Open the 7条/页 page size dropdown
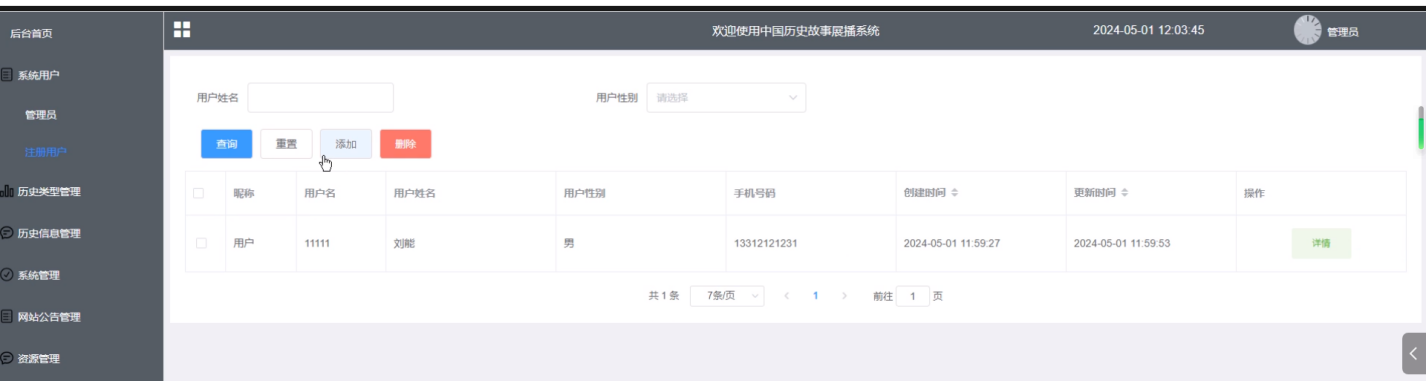This screenshot has width=1426, height=381. 727,296
